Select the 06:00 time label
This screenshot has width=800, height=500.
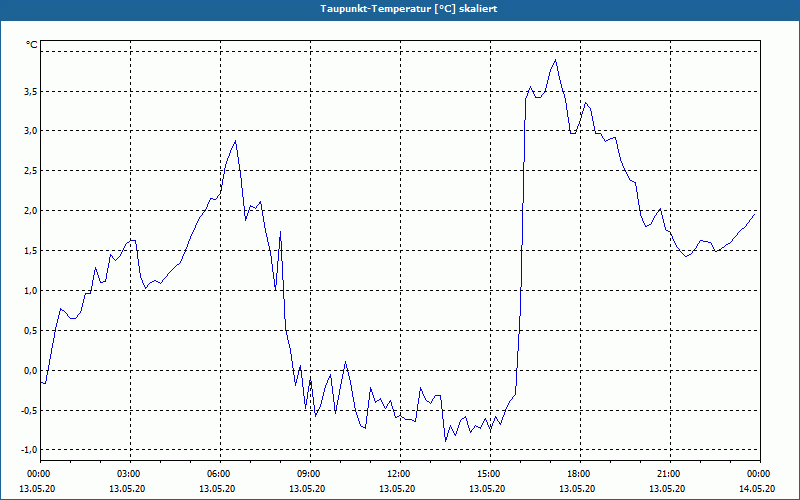pos(217,474)
